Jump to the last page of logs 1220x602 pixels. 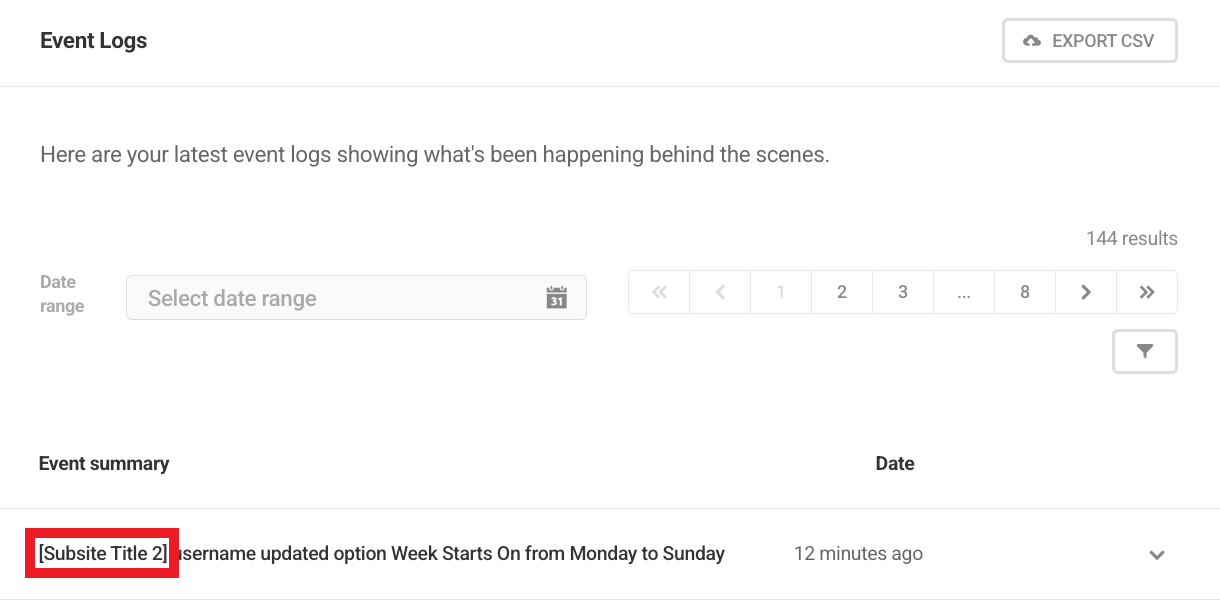tap(1147, 292)
